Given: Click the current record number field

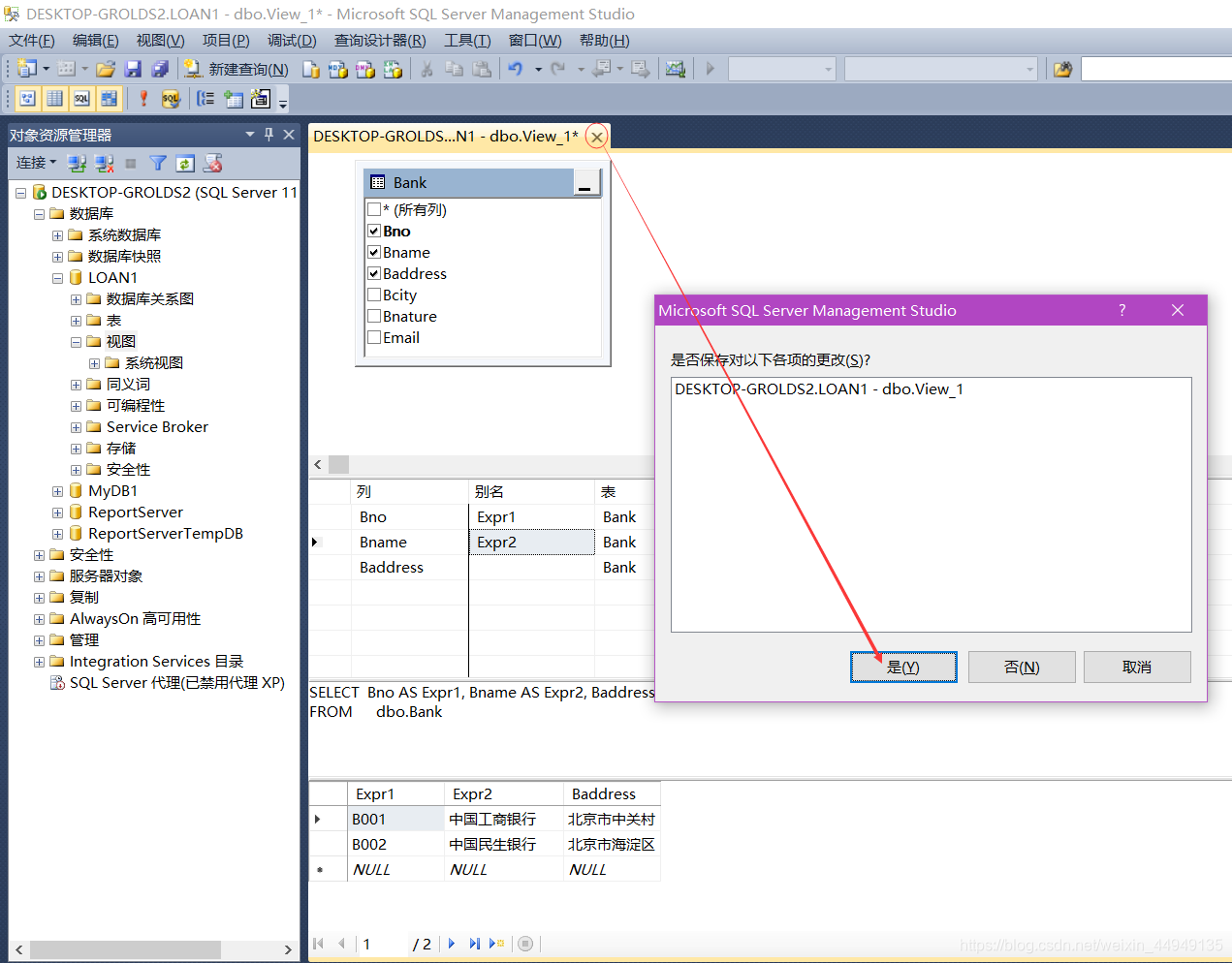Looking at the screenshot, I should click(382, 944).
